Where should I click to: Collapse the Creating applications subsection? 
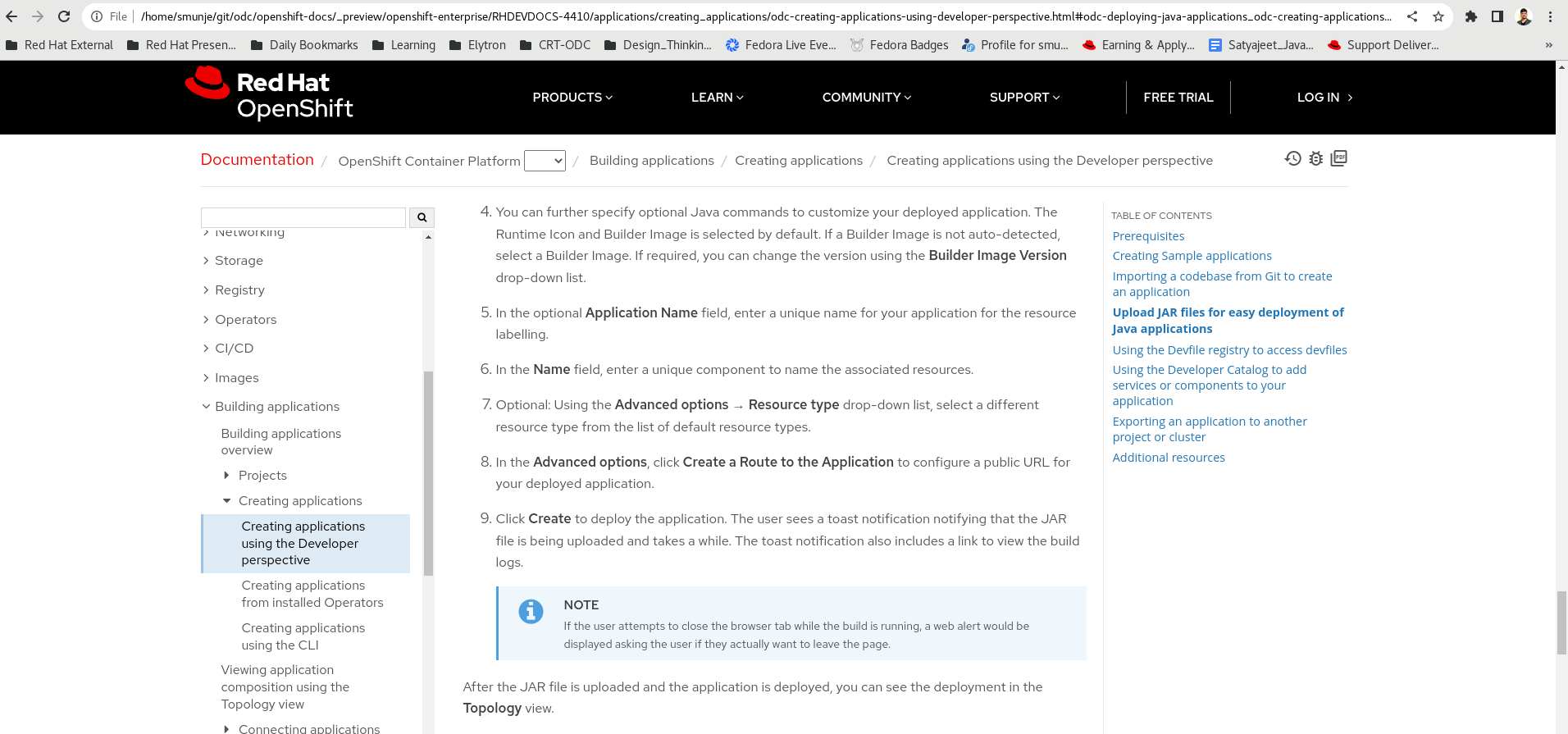292,501
